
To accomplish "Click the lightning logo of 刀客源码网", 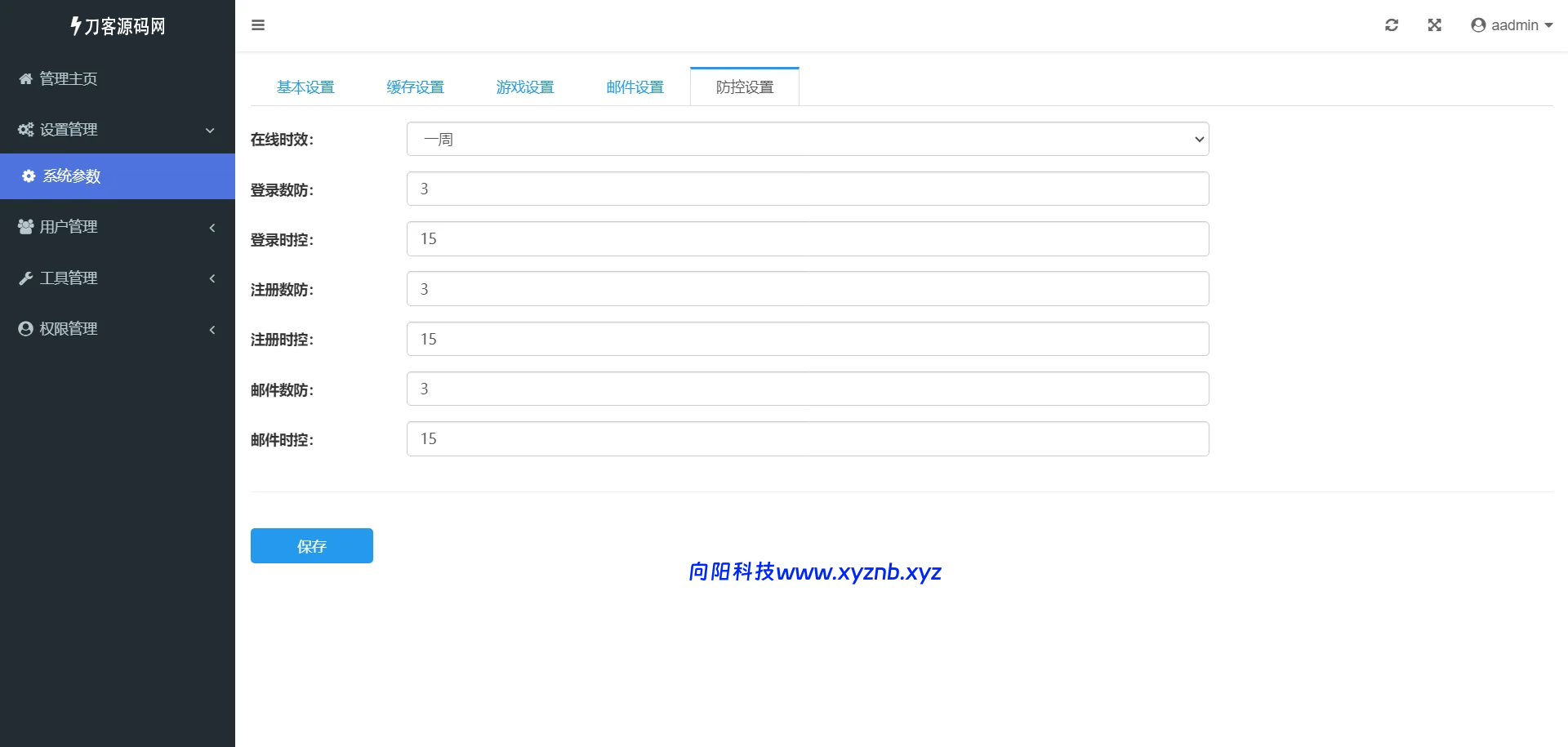I will (x=74, y=25).
